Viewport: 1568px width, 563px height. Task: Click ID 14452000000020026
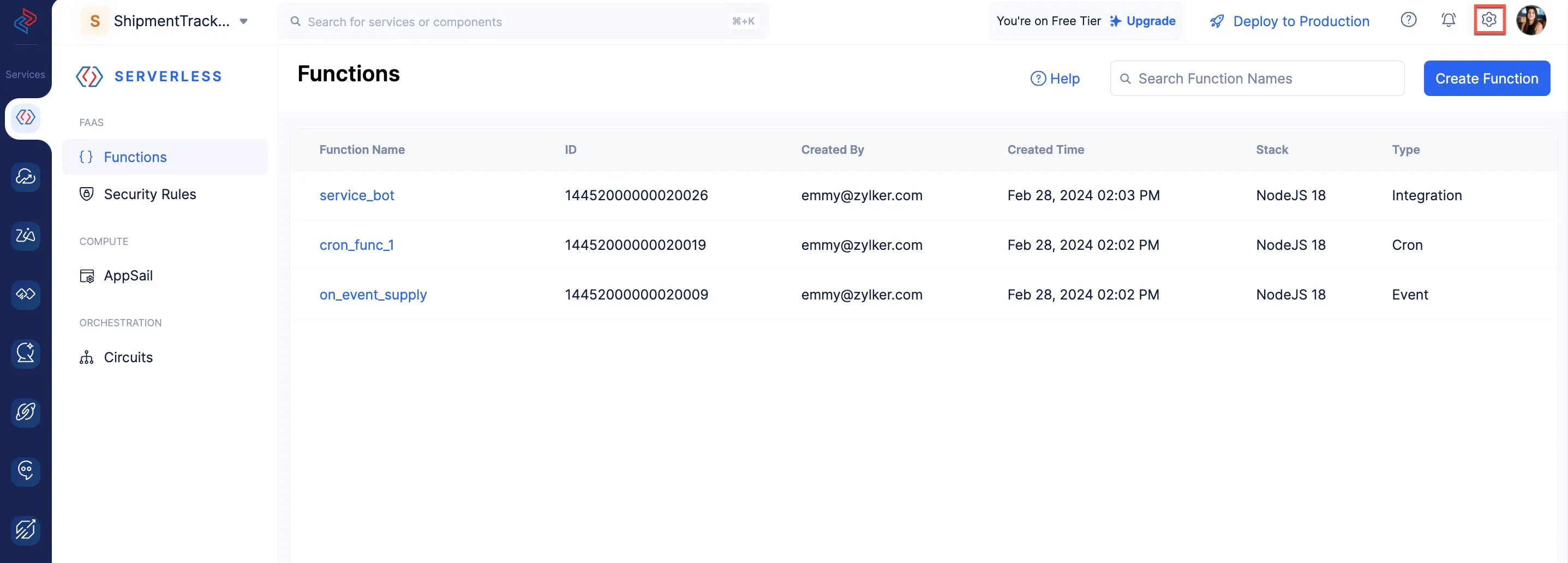(636, 195)
